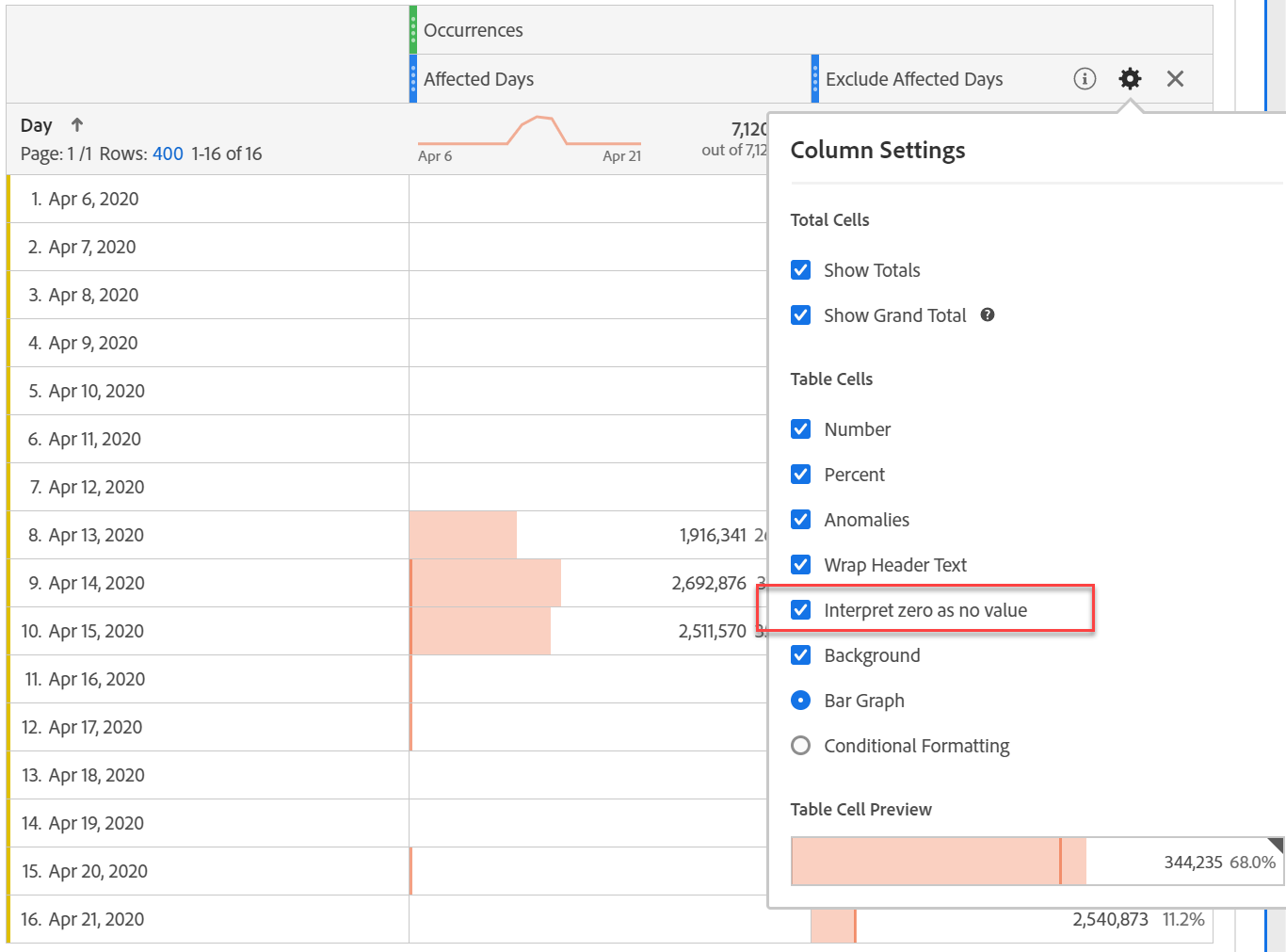
Task: Click the Affected Days column header
Action: [x=478, y=79]
